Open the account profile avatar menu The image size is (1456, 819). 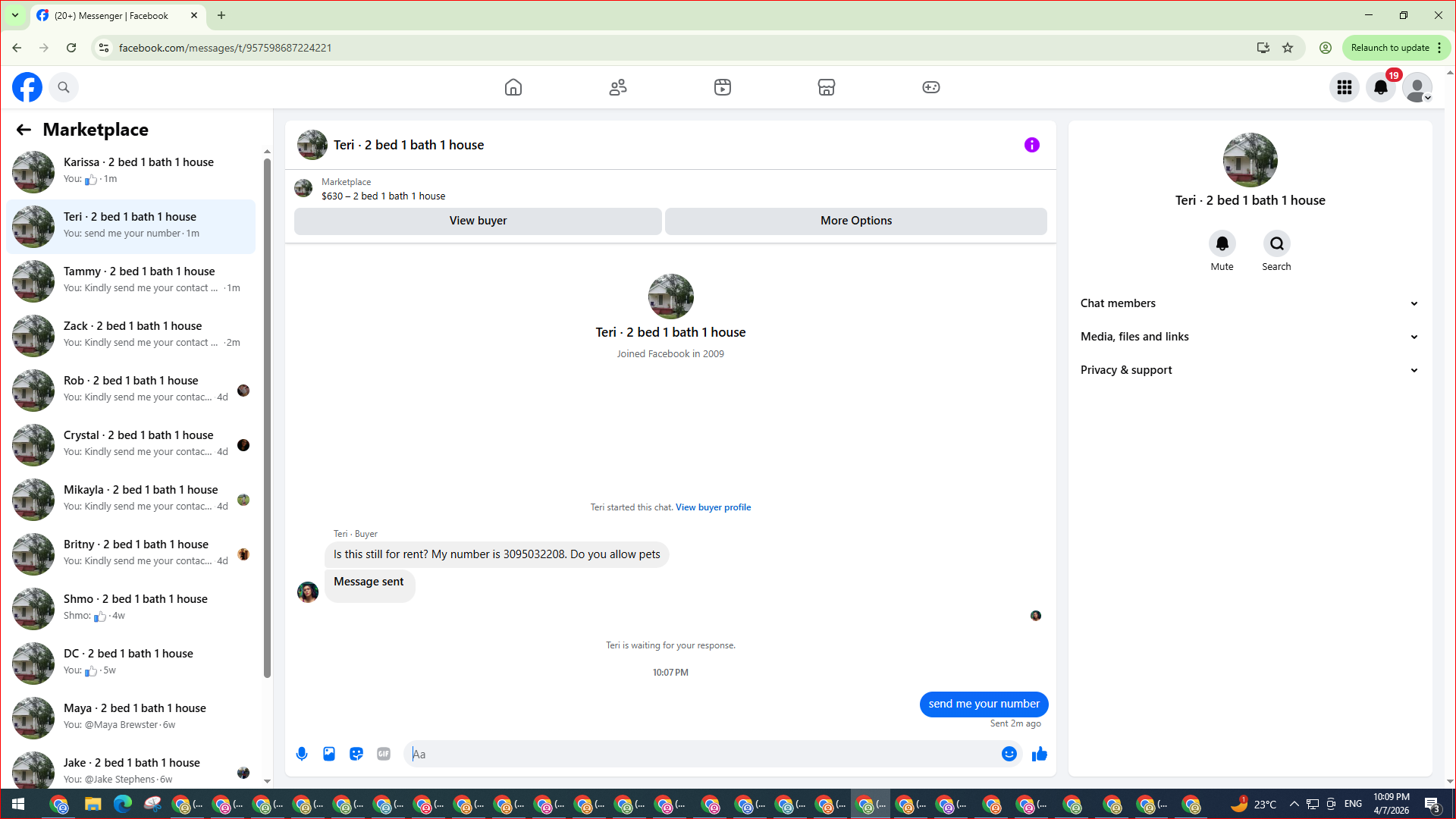point(1417,87)
